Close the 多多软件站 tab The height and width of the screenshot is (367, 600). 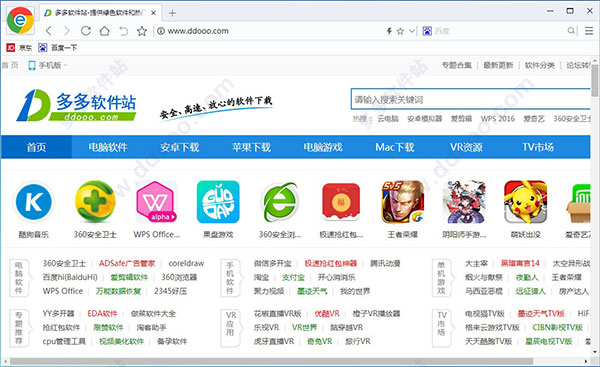(153, 13)
